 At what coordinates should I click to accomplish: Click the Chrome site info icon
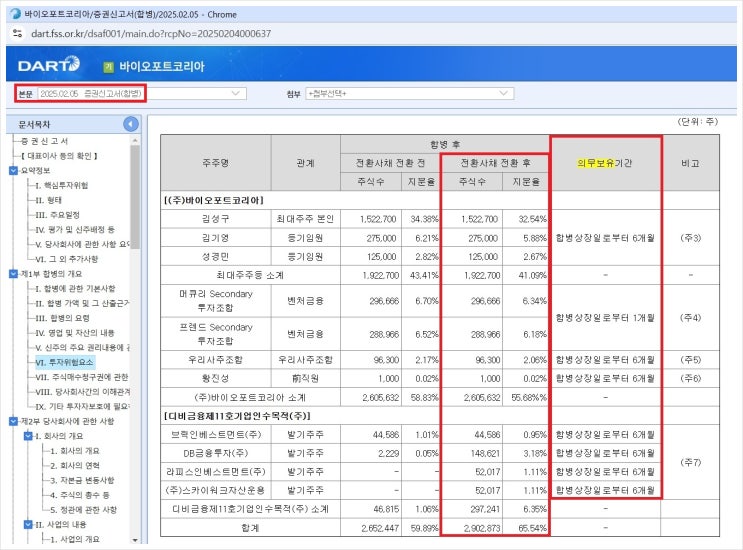[13, 33]
